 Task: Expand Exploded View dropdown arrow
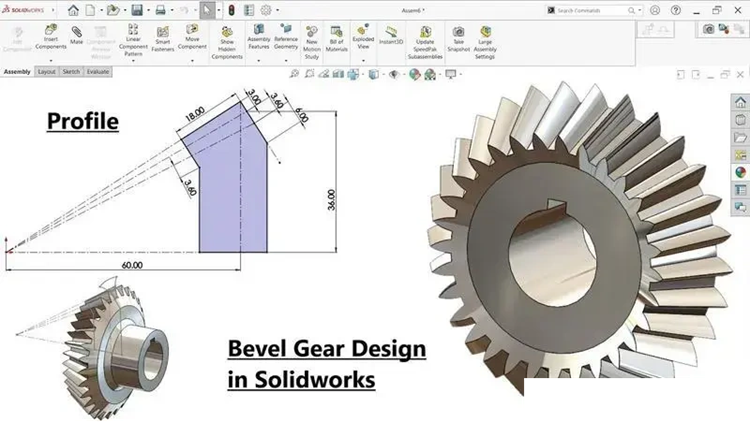[x=363, y=61]
